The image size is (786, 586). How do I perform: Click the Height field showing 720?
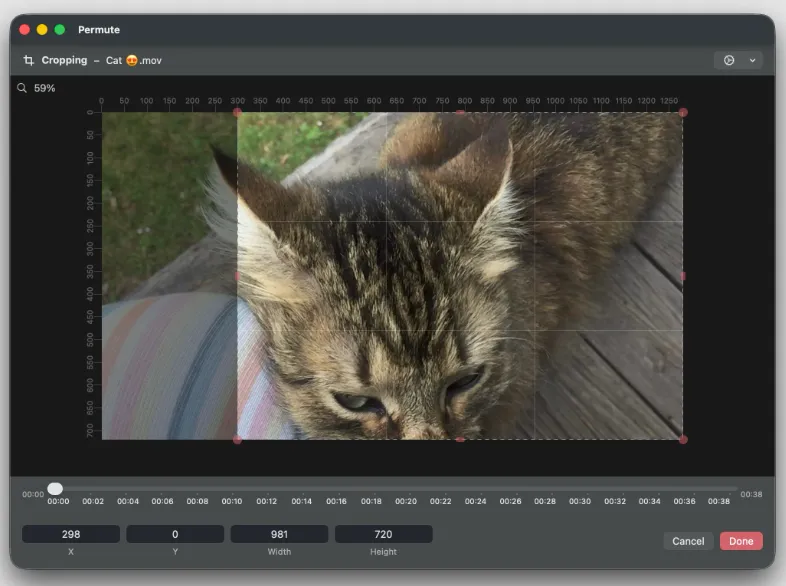tap(383, 534)
